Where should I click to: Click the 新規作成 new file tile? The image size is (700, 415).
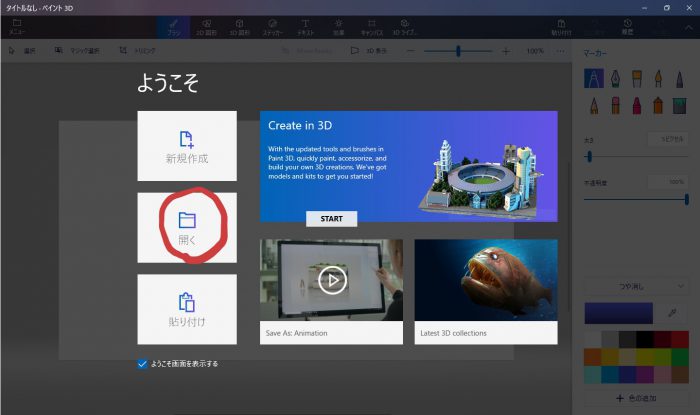187,146
